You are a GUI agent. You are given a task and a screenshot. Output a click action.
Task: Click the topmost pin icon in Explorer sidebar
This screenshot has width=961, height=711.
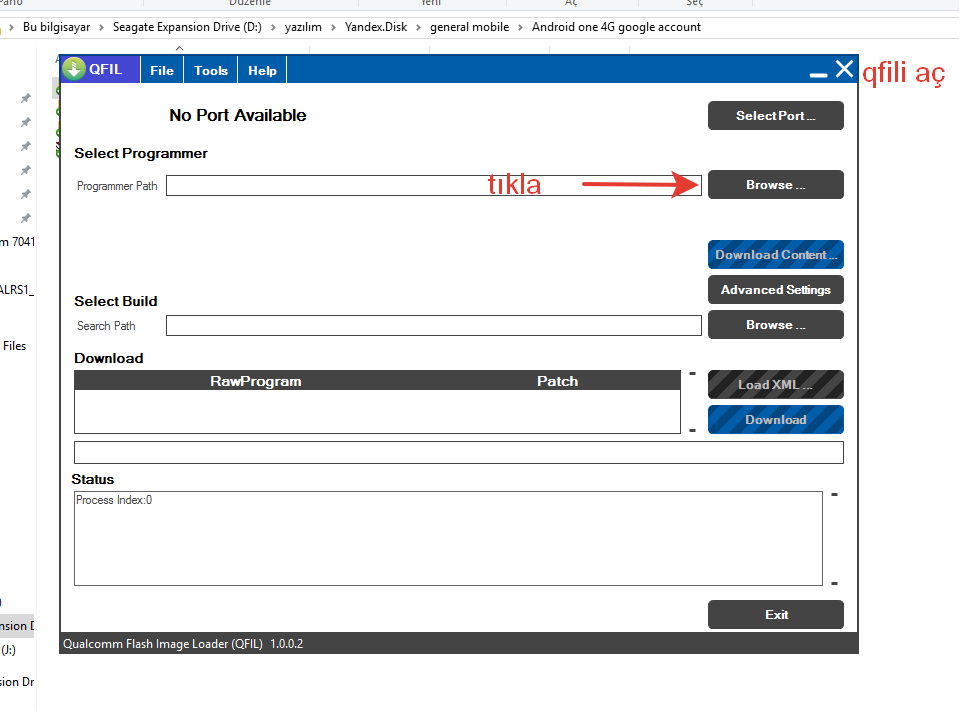[26, 98]
